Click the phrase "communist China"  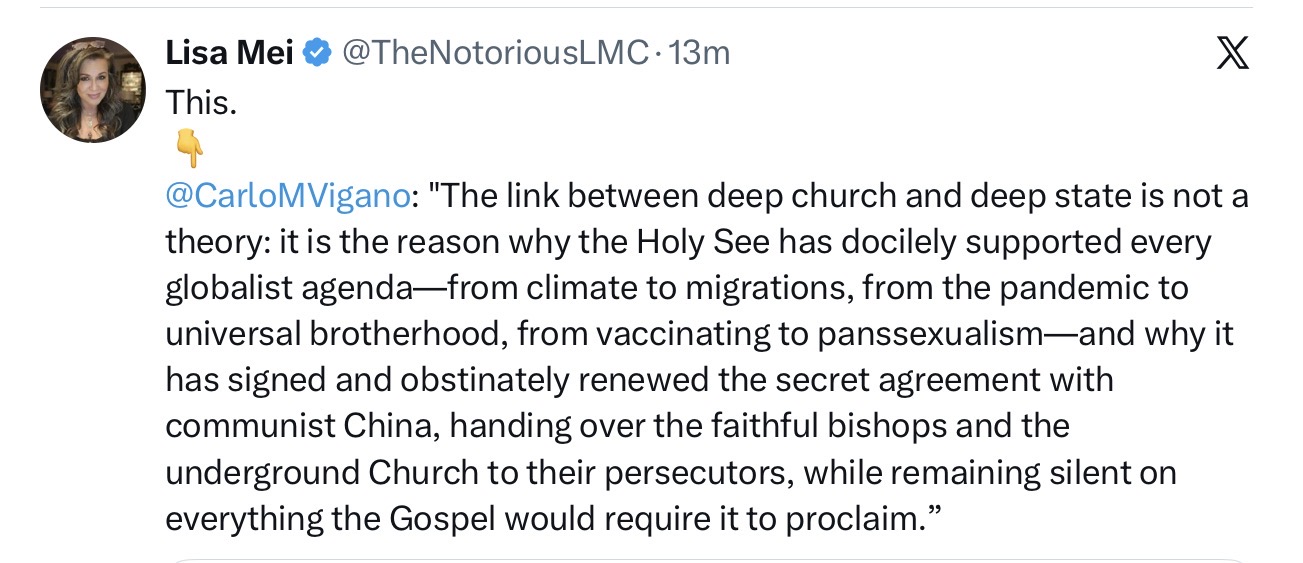pyautogui.click(x=301, y=427)
